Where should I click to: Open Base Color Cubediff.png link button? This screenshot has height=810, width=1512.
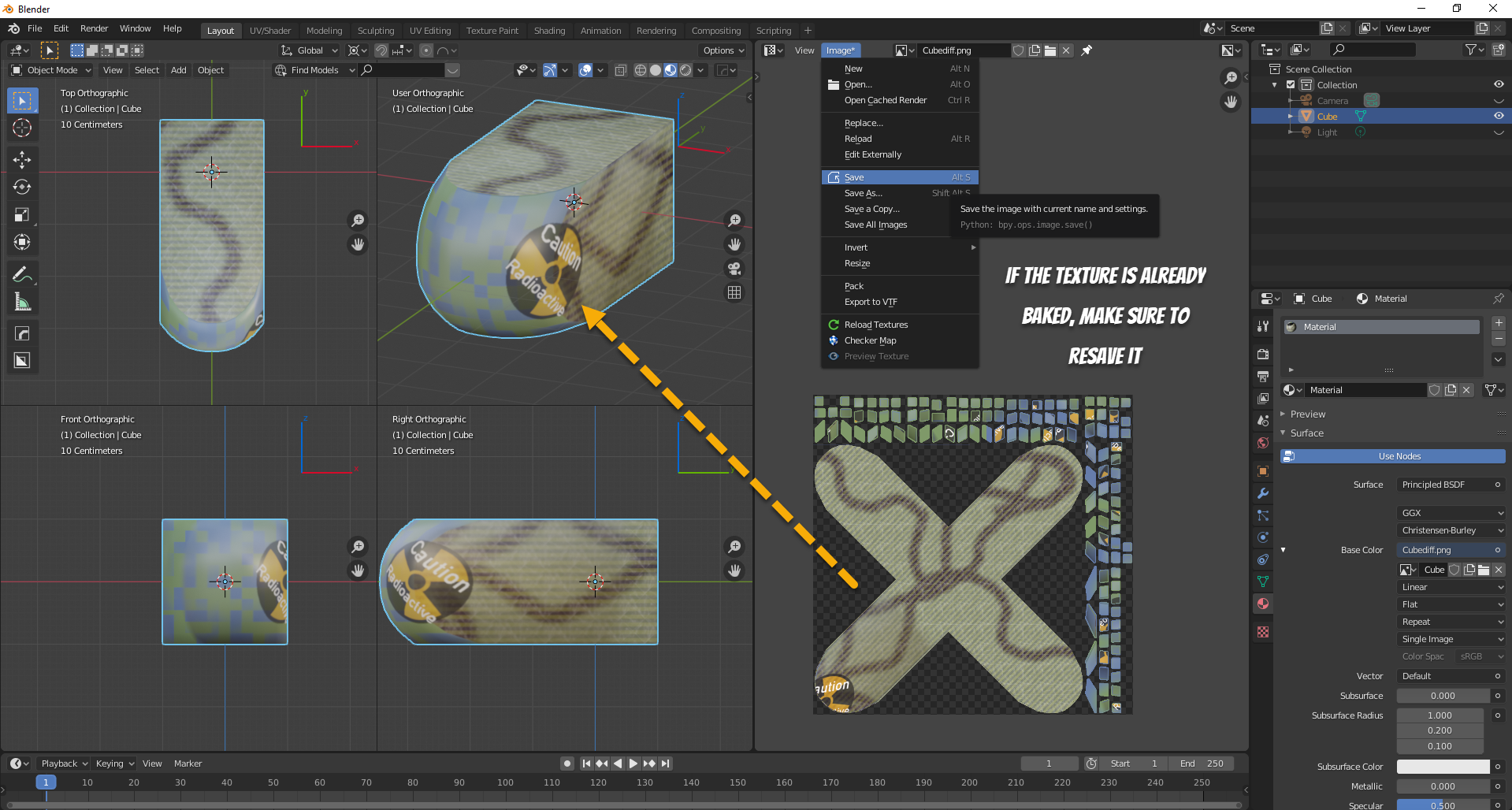pos(1451,550)
